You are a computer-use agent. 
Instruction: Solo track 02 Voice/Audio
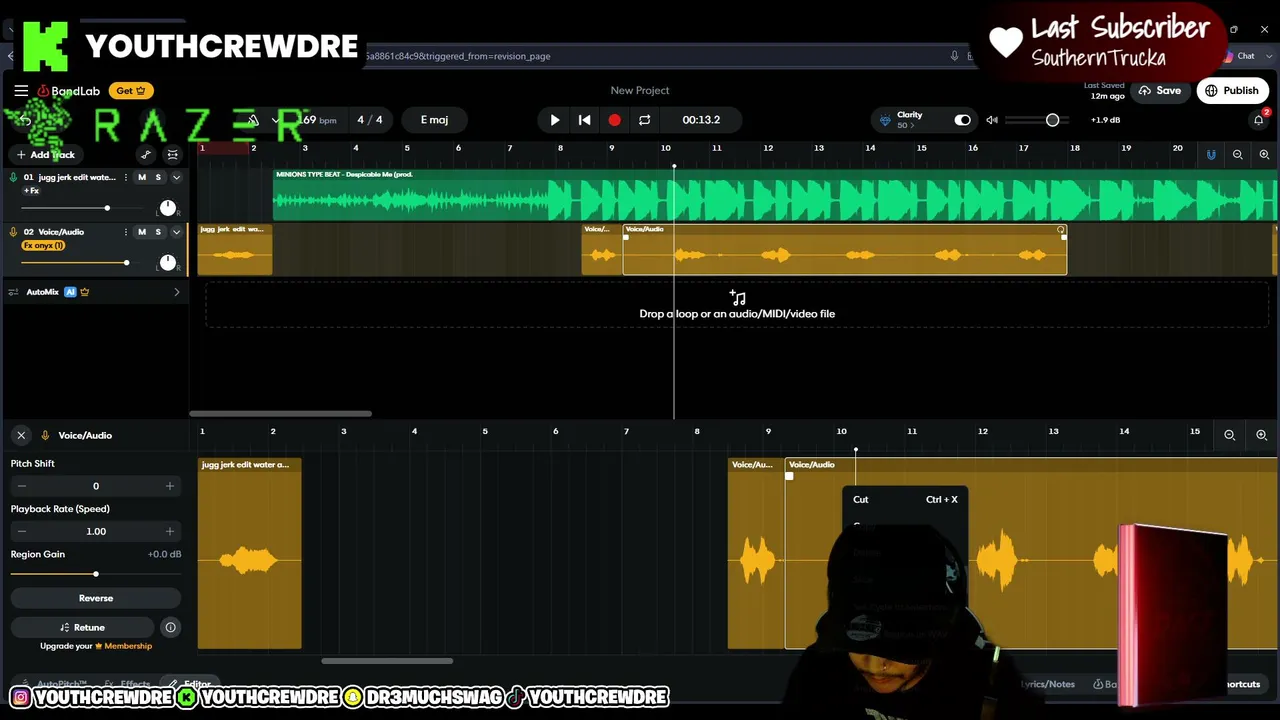(158, 232)
